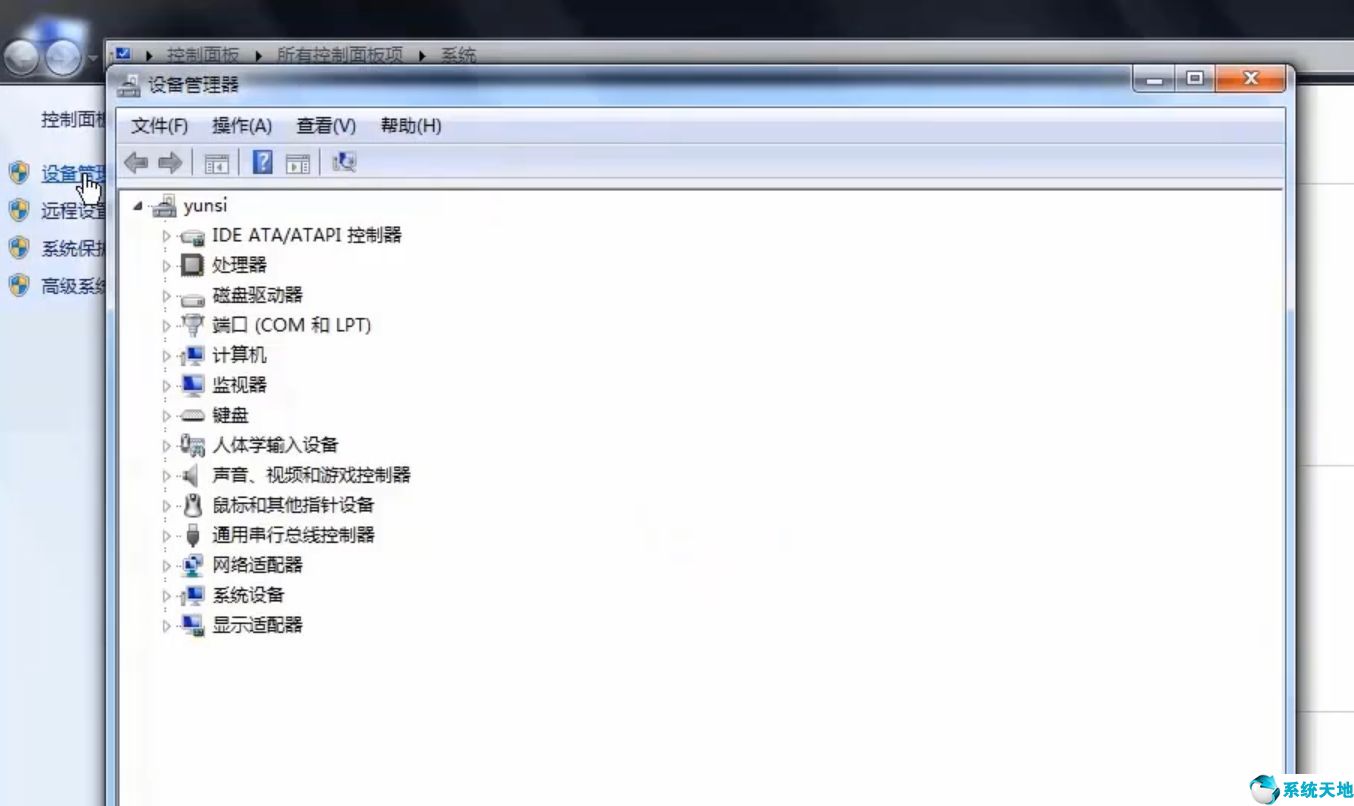Click 控制面板 in the breadcrumb bar
This screenshot has height=806, width=1354.
click(203, 55)
